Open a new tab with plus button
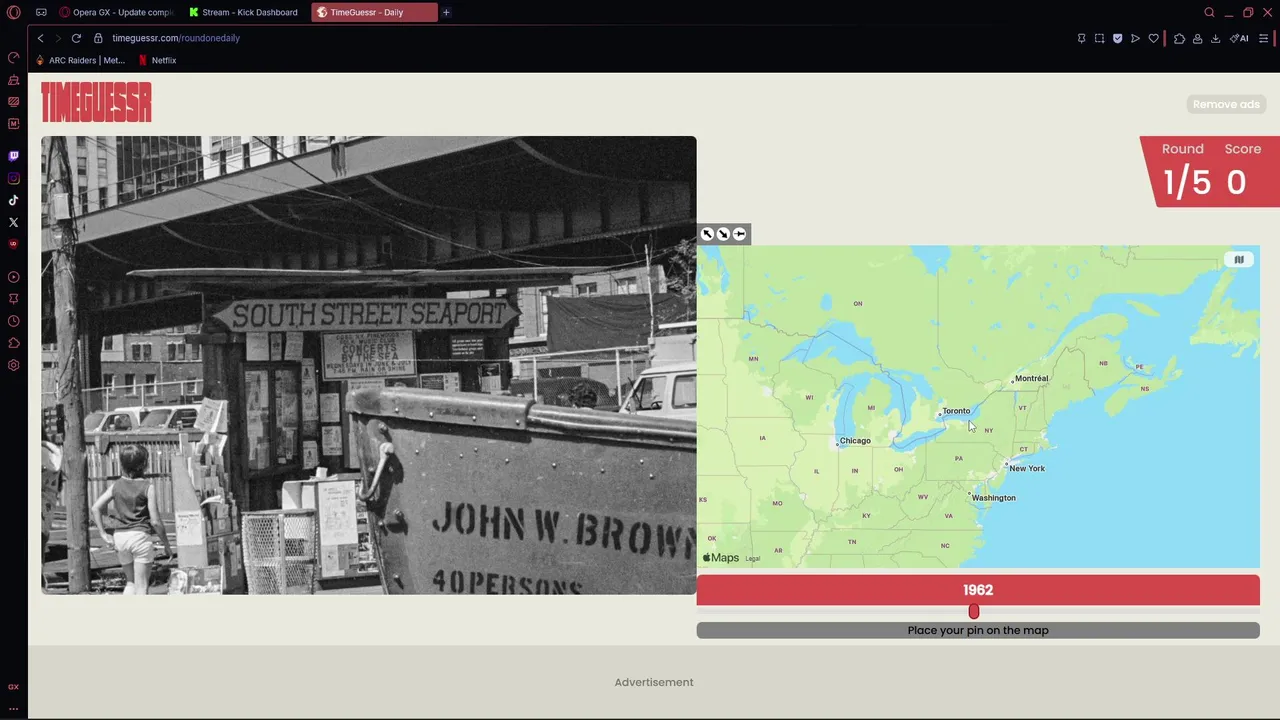The height and width of the screenshot is (720, 1280). pos(446,12)
